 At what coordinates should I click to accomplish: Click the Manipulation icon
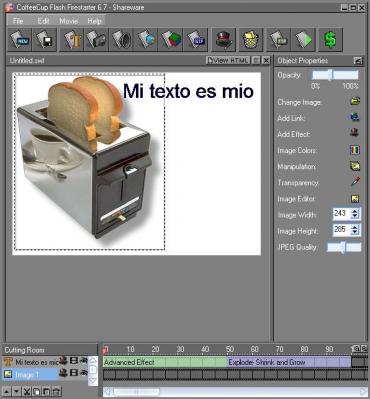coord(355,166)
